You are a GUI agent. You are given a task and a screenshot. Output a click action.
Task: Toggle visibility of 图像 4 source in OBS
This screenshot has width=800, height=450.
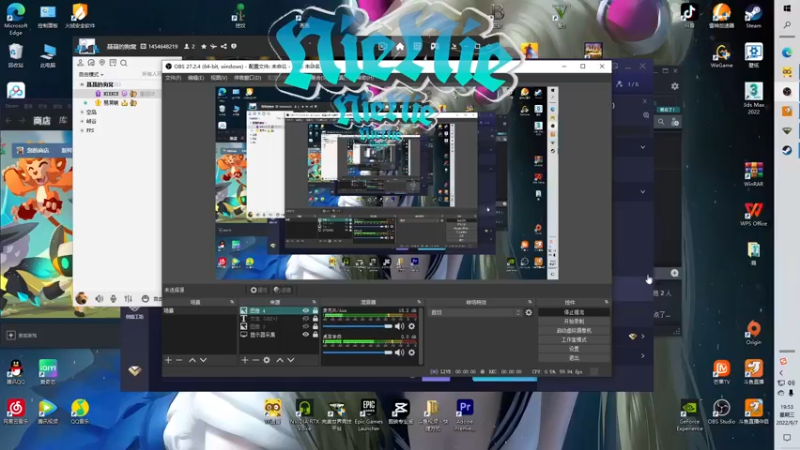pyautogui.click(x=306, y=310)
